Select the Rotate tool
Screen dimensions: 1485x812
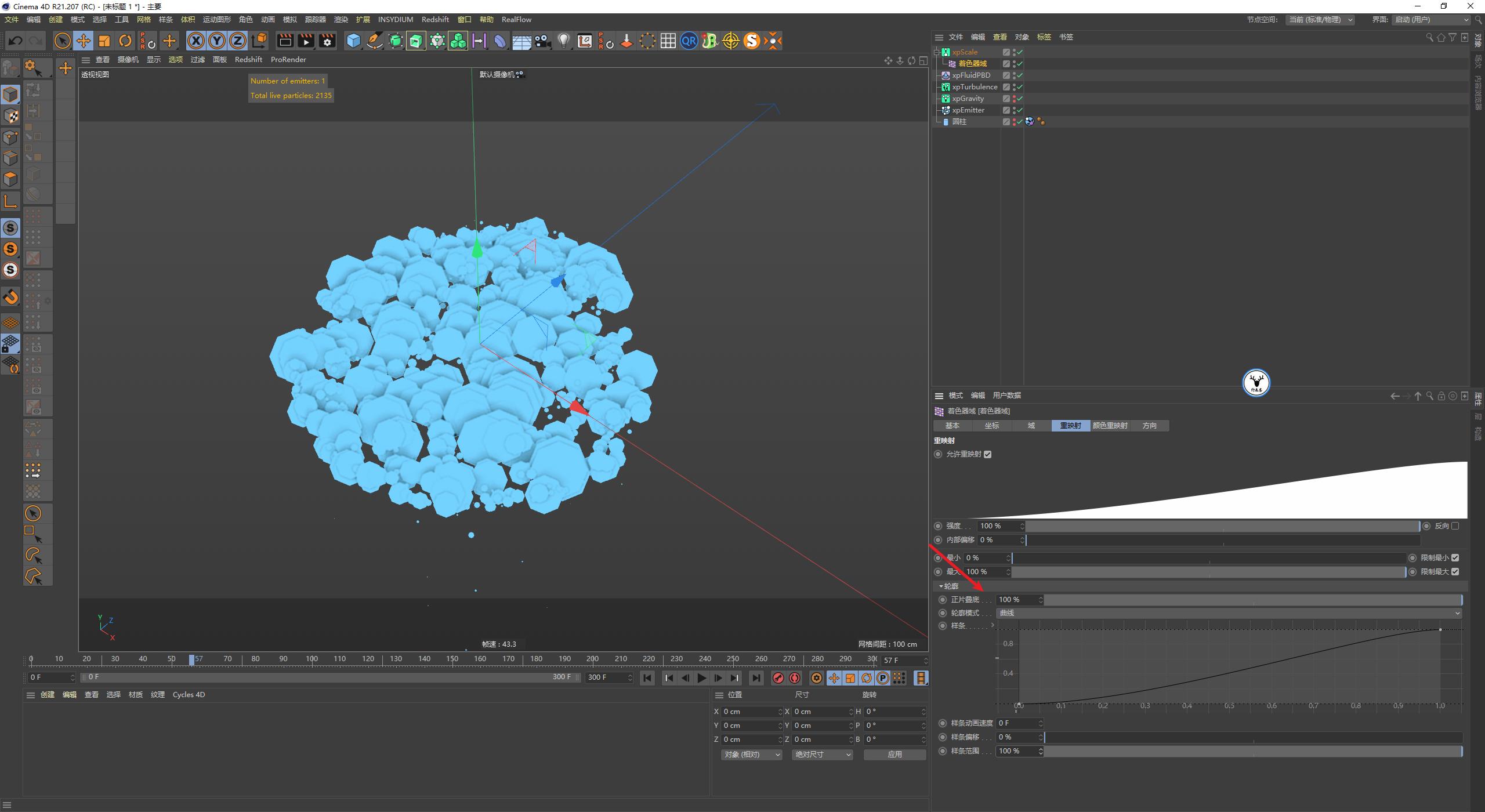tap(125, 41)
